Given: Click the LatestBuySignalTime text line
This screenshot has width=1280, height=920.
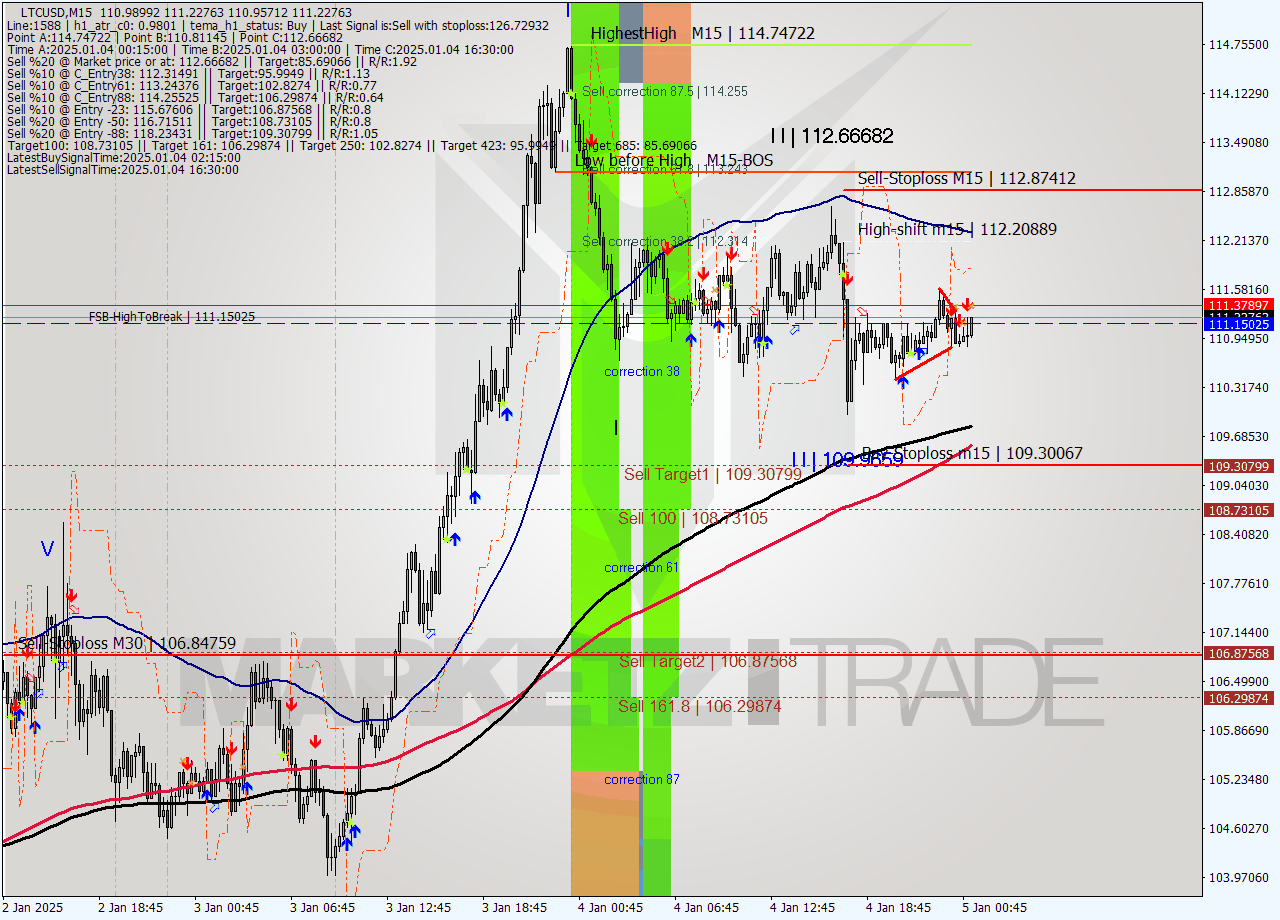Looking at the screenshot, I should pyautogui.click(x=123, y=157).
